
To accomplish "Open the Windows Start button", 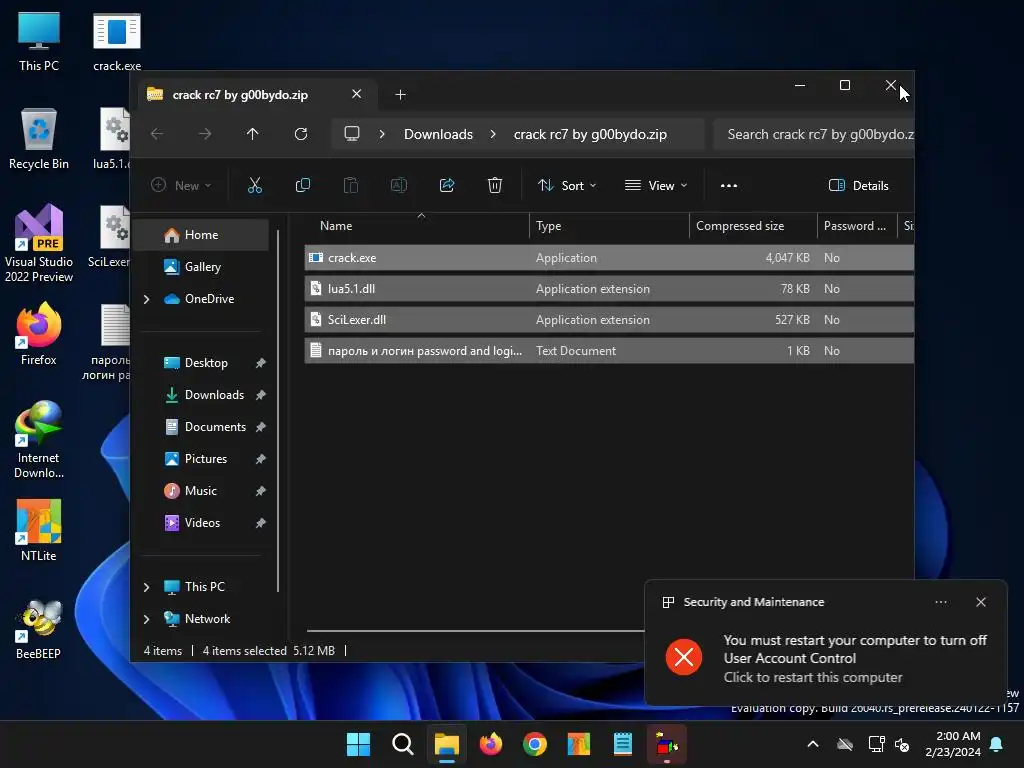I will point(358,744).
